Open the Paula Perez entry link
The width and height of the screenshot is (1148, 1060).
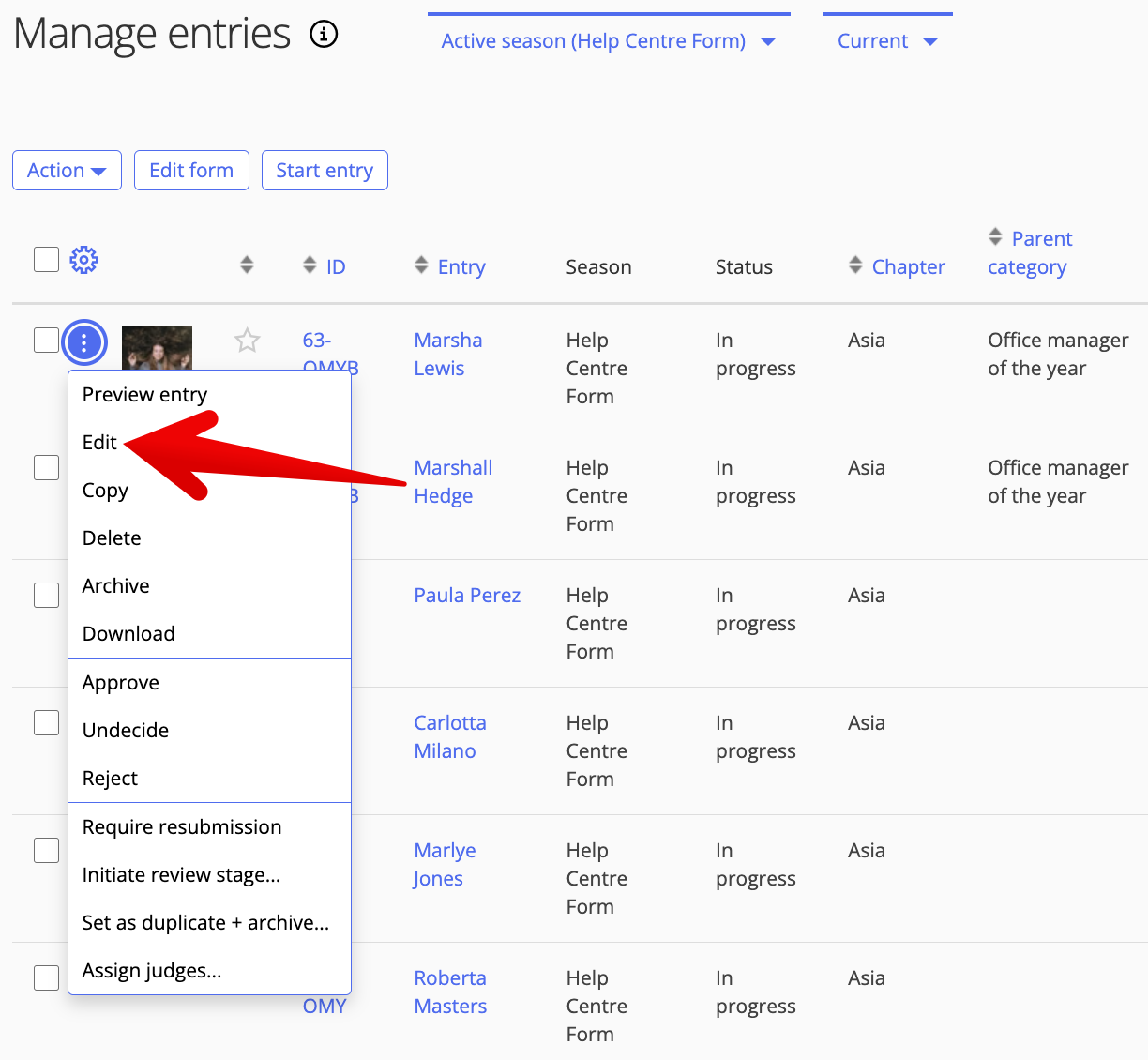point(467,596)
